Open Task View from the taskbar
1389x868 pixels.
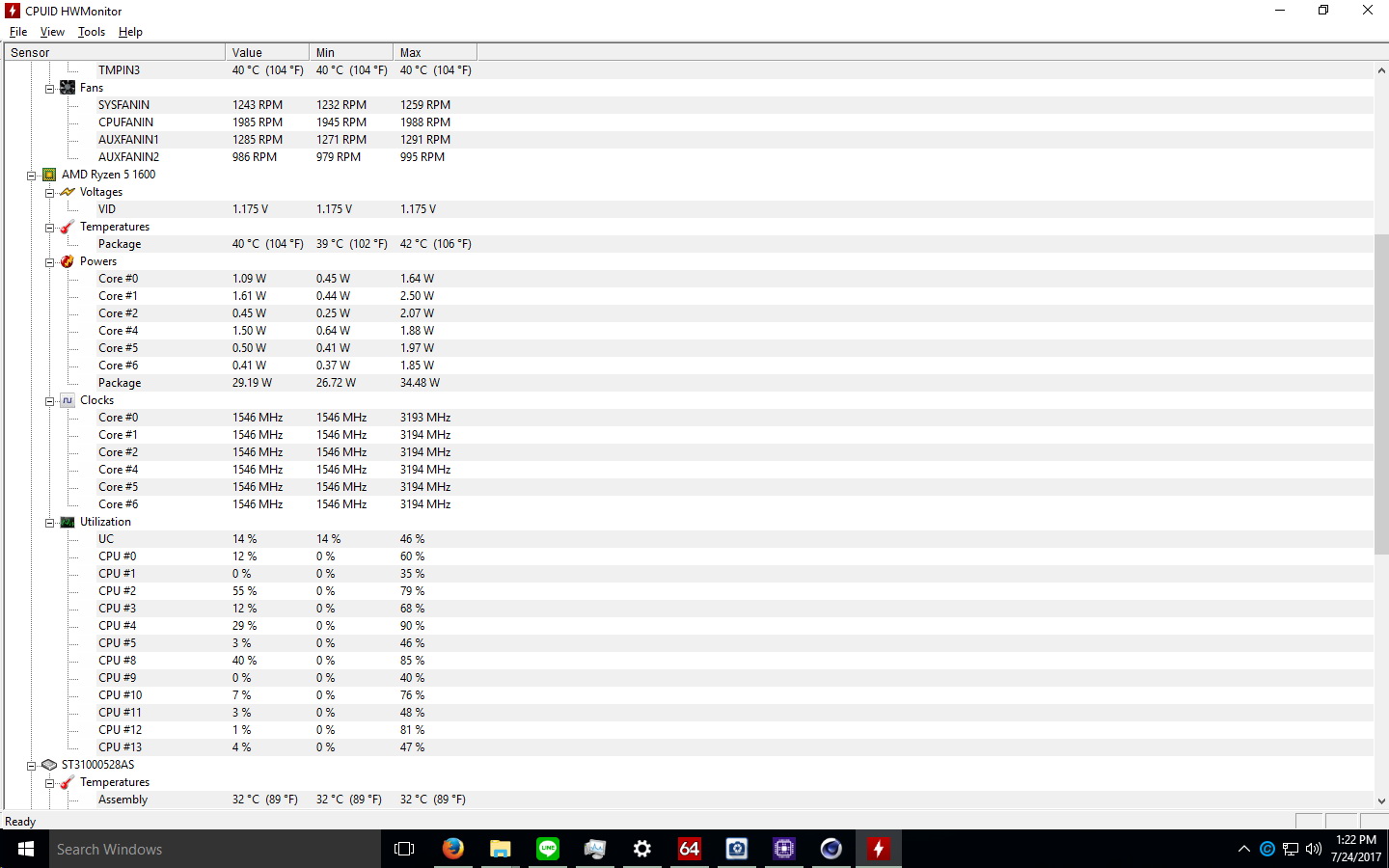pyautogui.click(x=405, y=849)
